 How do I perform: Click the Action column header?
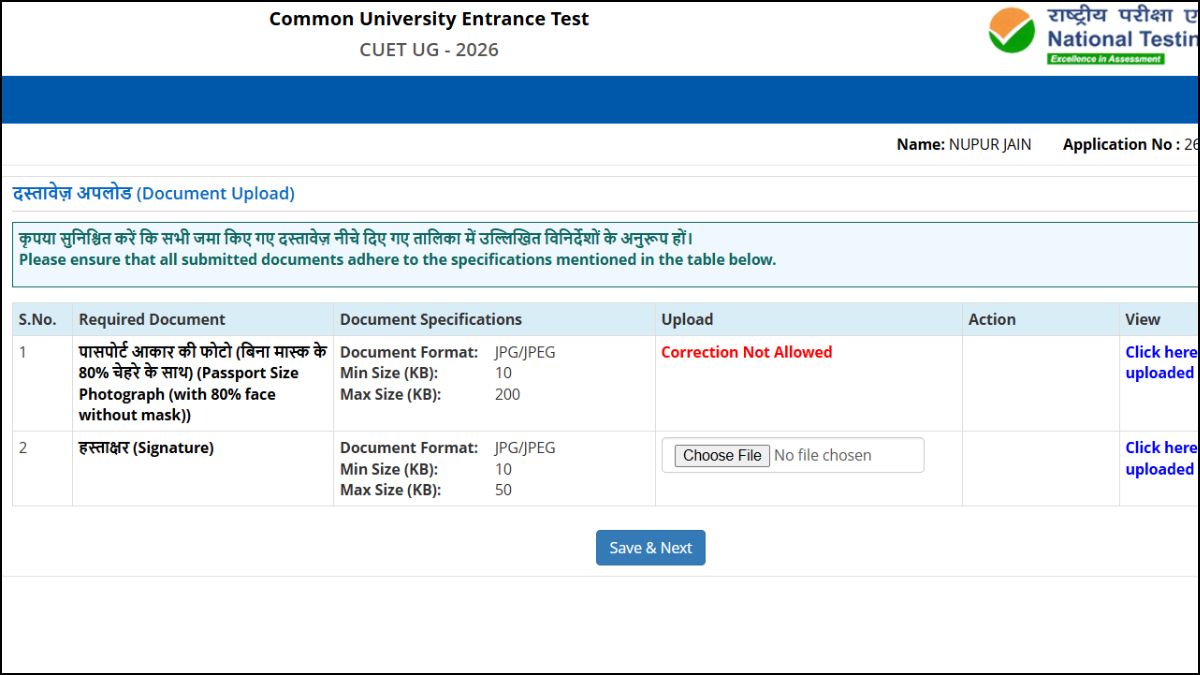click(x=991, y=319)
